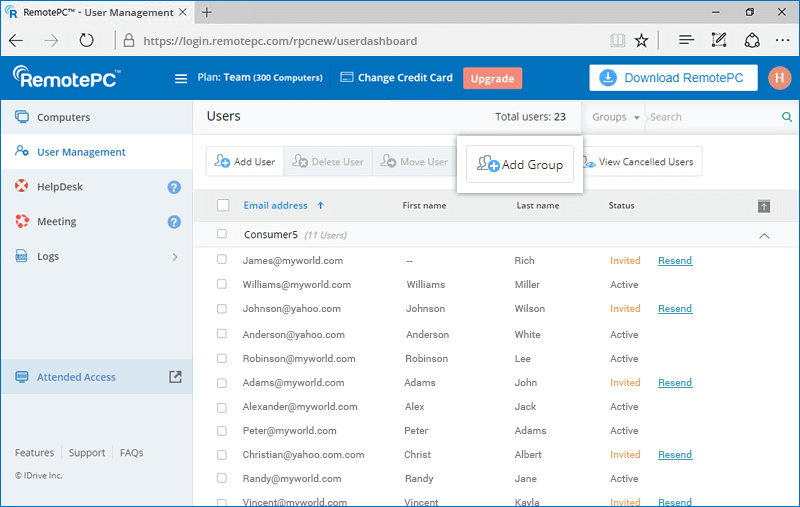800x507 pixels.
Task: Collapse the Consumer5 group with chevron
Action: [x=764, y=236]
